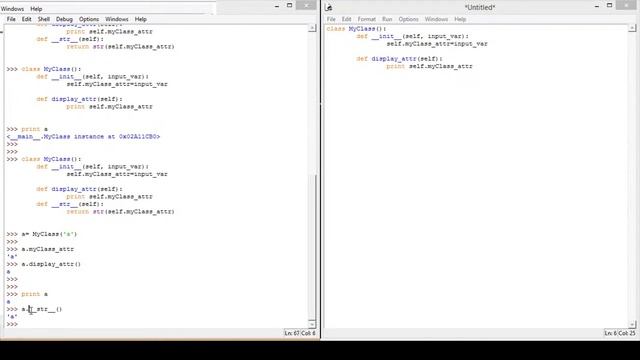Screen dimensions: 640x360
Task: Open Debug menu in Python Shell window
Action: tap(64, 19)
